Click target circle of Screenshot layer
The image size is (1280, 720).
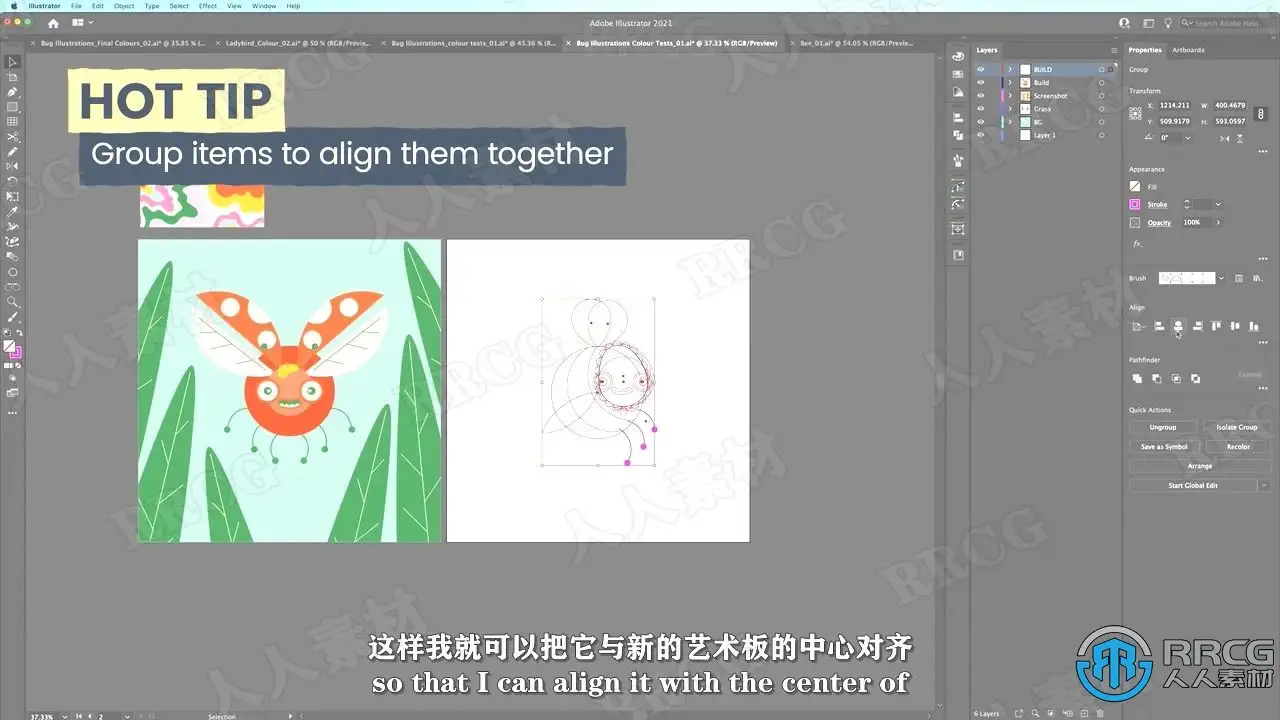(x=1102, y=96)
